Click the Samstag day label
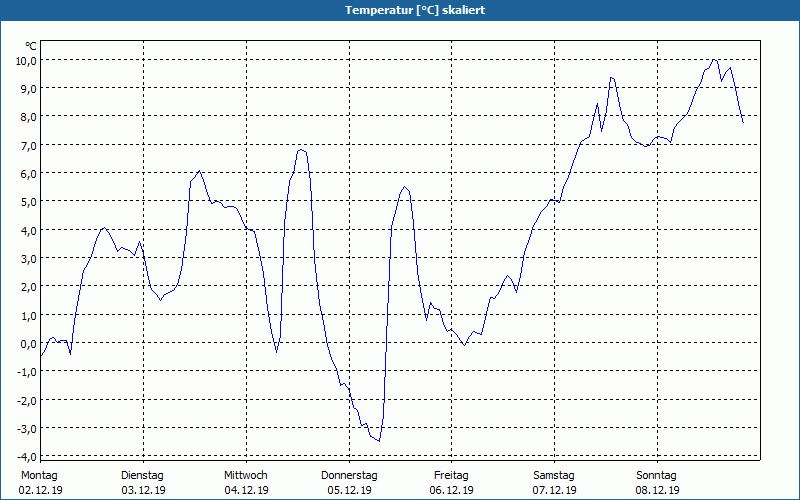800x500 pixels. coord(554,476)
